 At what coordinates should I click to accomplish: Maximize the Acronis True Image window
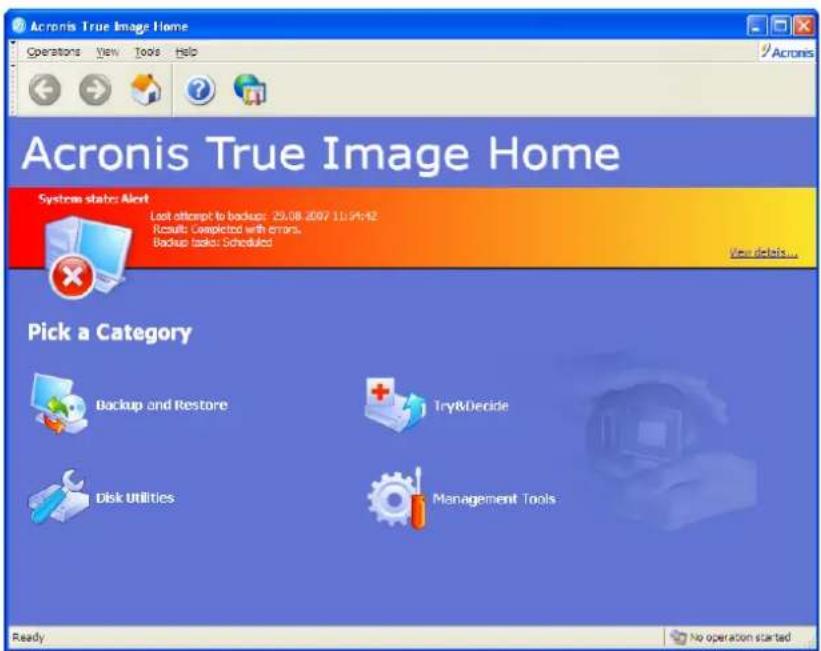coord(781,26)
